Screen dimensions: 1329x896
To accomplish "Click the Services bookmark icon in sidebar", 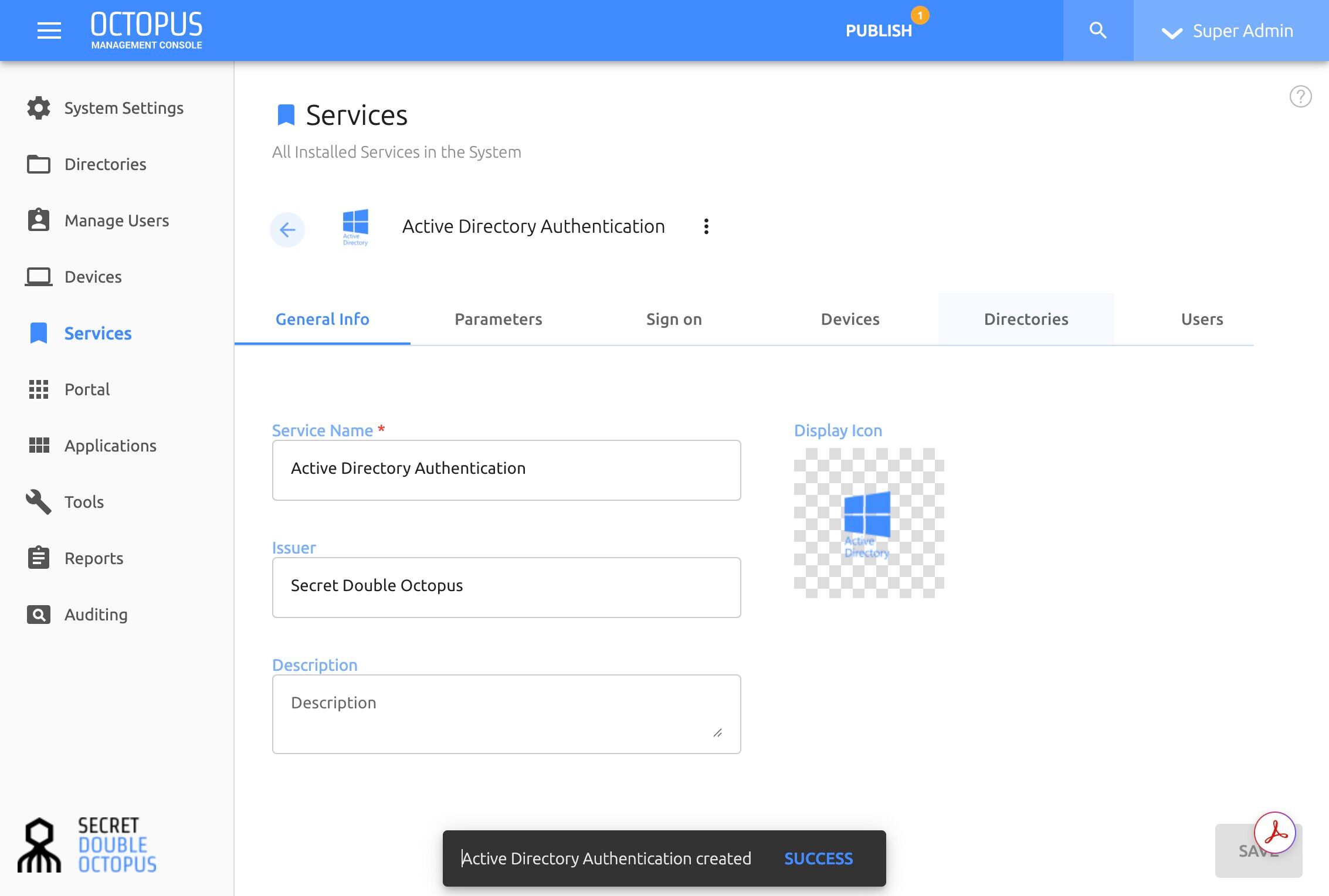I will (x=39, y=333).
